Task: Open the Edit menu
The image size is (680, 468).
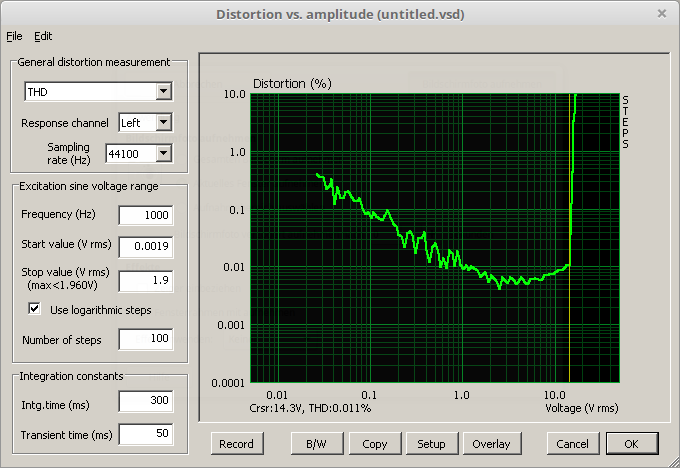Action: click(43, 36)
